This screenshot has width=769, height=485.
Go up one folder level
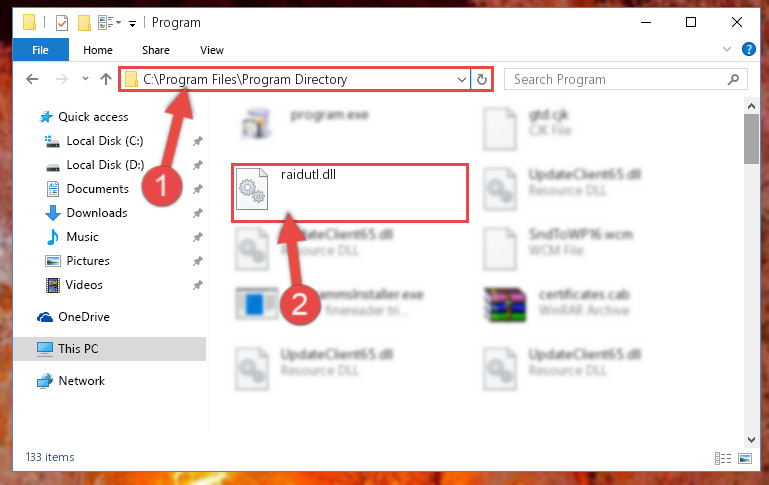tap(105, 79)
